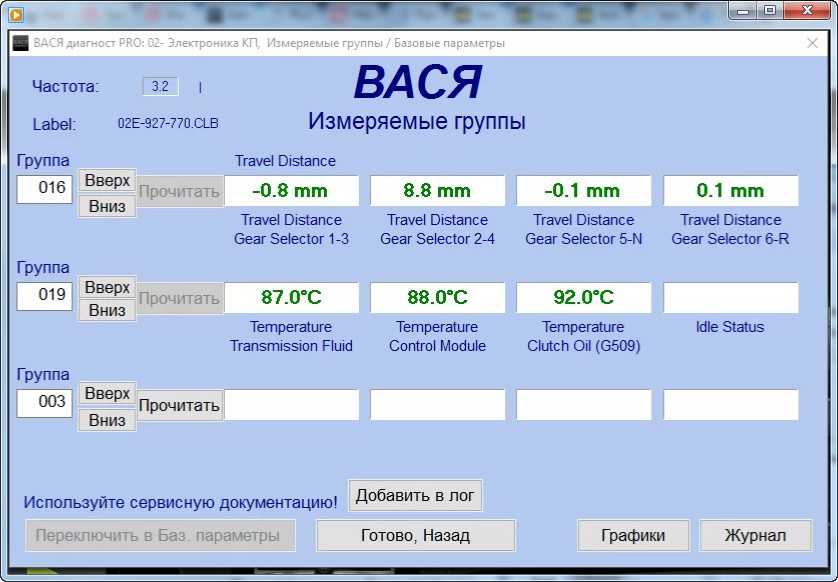Click label Travel Distance Gear Selector 1-3
This screenshot has height=582, width=838.
click(x=291, y=229)
